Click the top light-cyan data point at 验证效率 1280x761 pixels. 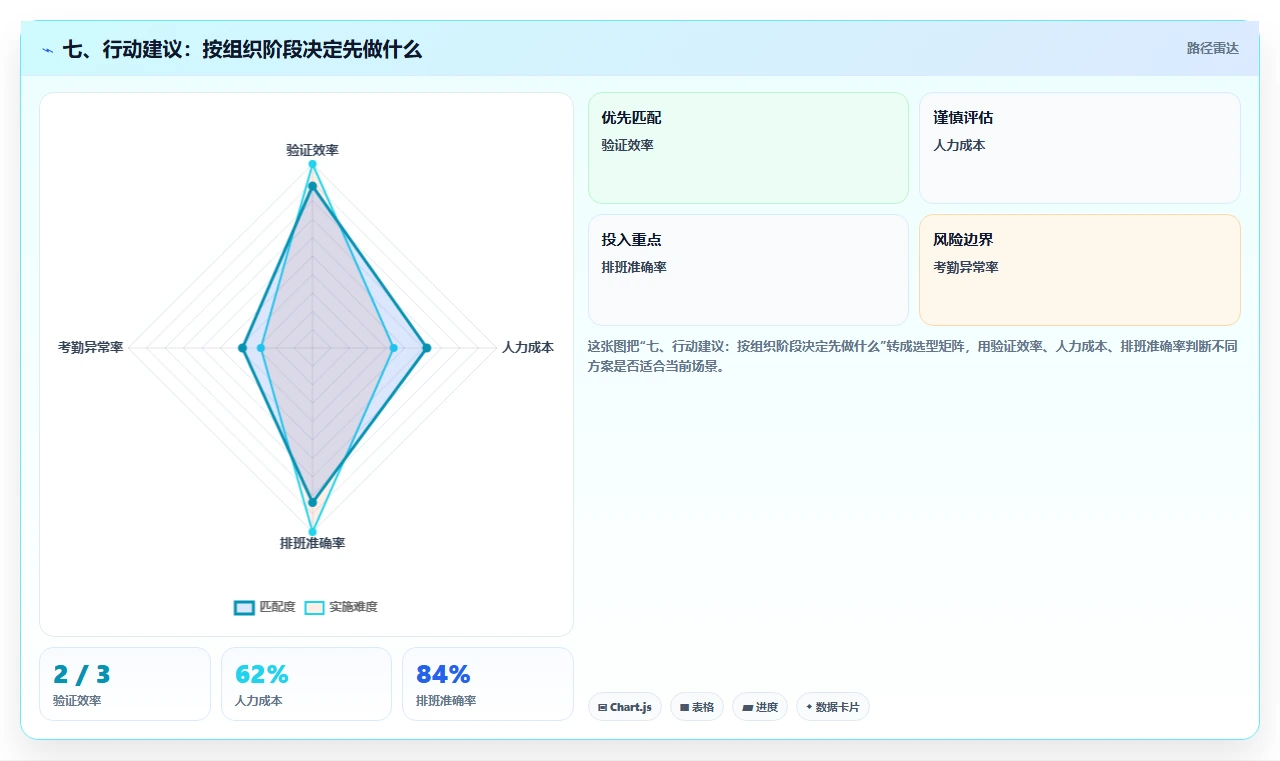(x=312, y=164)
